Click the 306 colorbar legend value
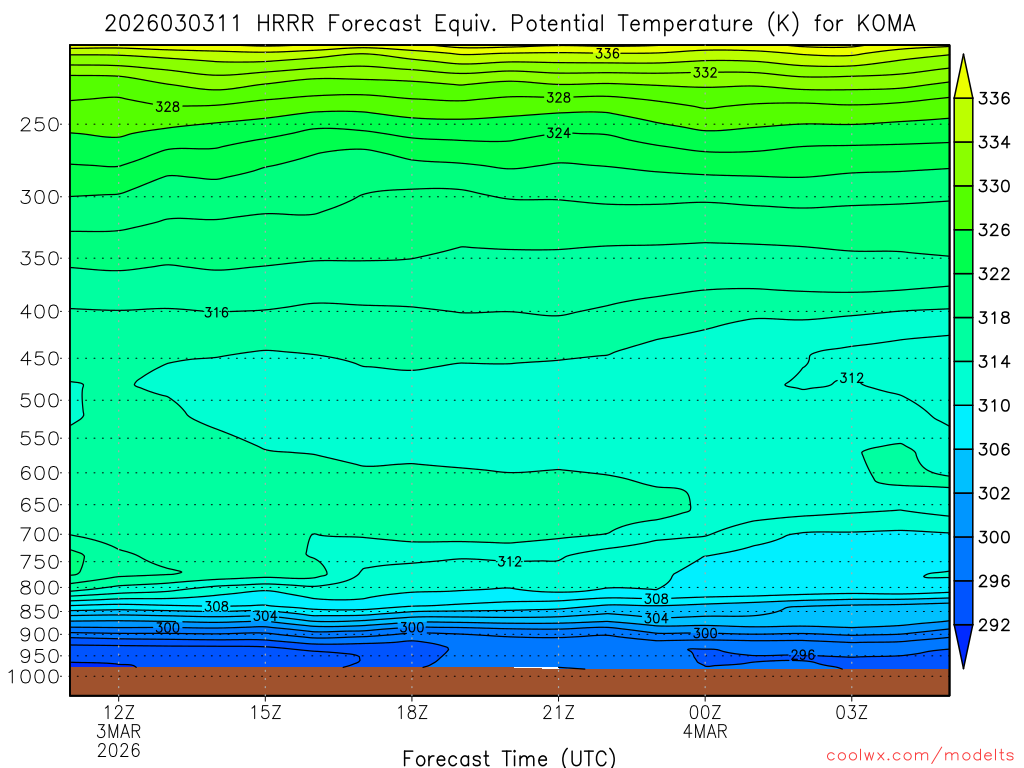This screenshot has width=1024, height=768. click(x=994, y=450)
